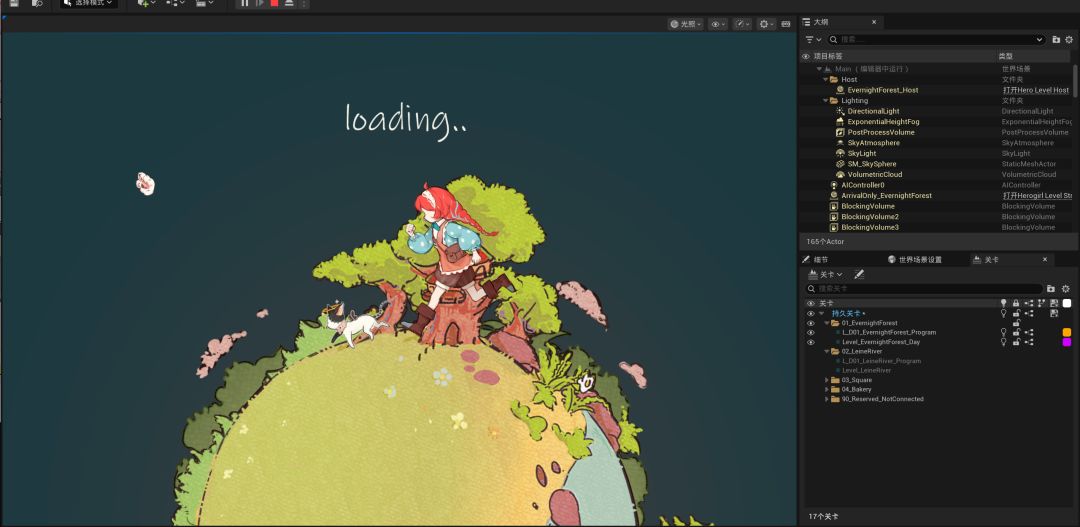Viewport: 1080px width, 527px height.
Task: Toggle visibility of 持久关卡 persistent level
Action: pyautogui.click(x=810, y=313)
